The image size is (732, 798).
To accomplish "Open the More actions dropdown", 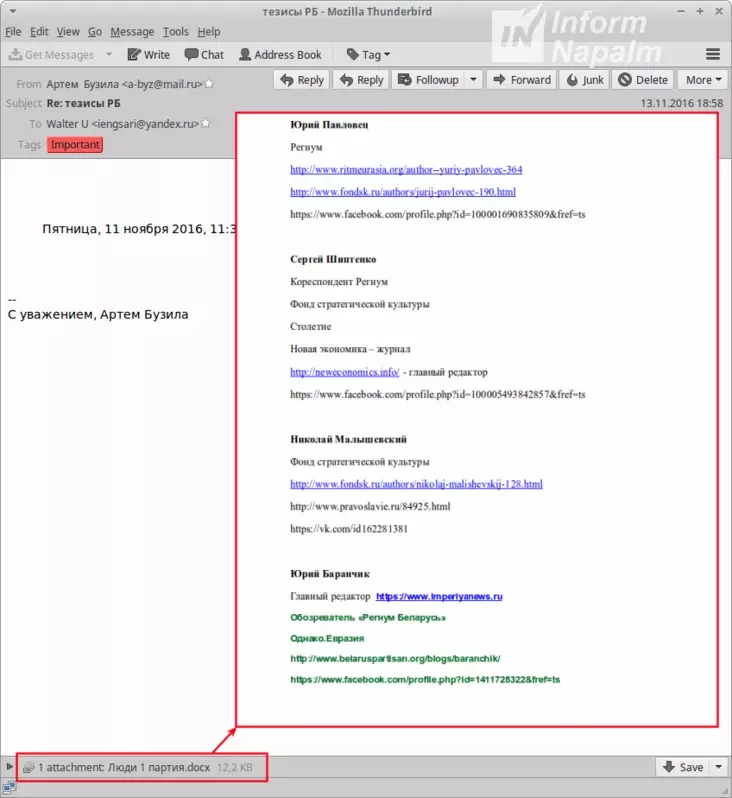I will [x=703, y=80].
